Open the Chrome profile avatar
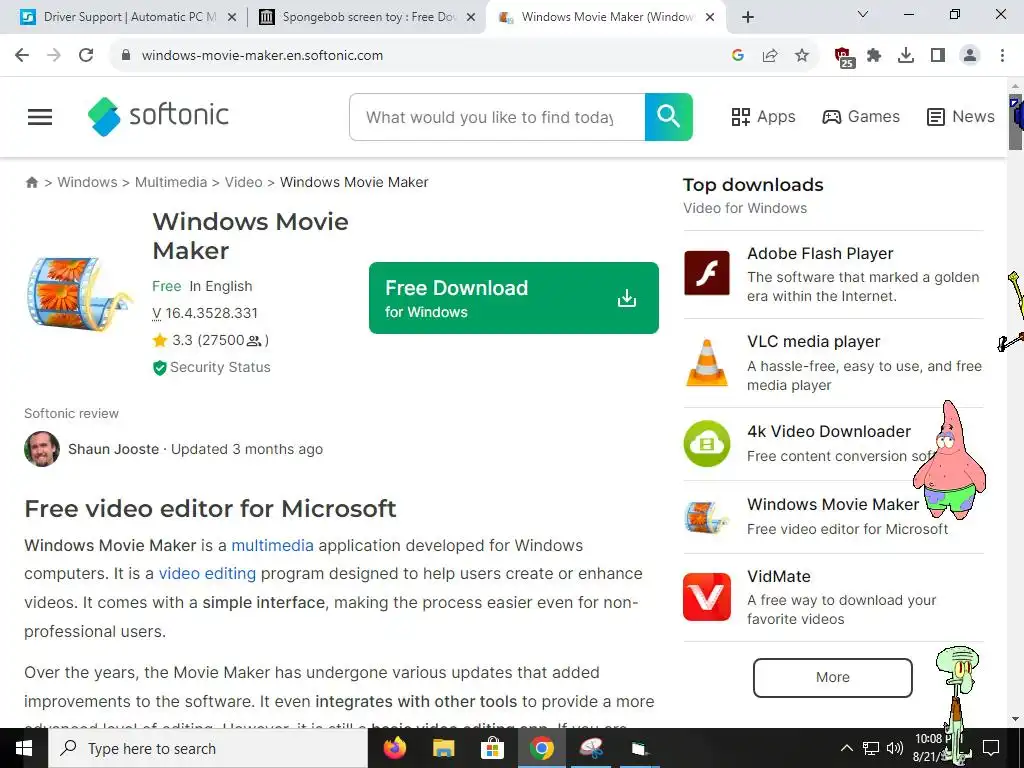Screen dimensions: 1024x768 [x=970, y=56]
